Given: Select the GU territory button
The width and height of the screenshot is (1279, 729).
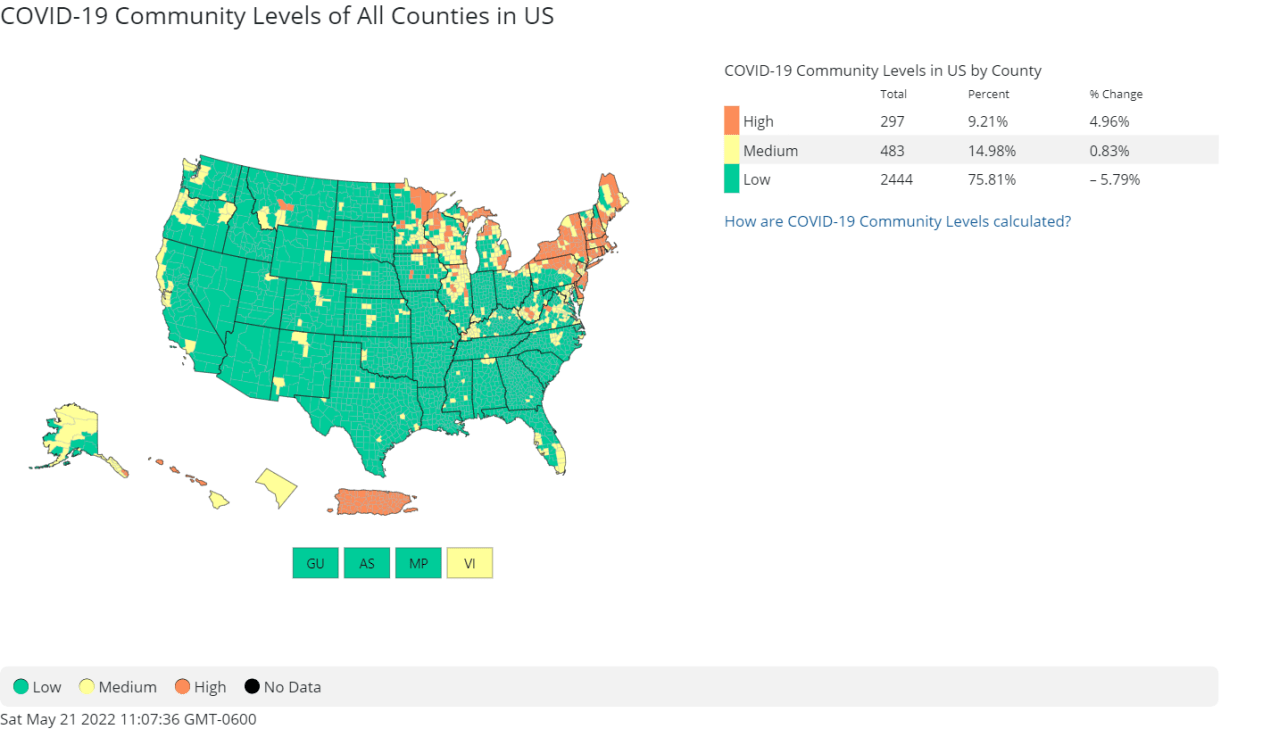Looking at the screenshot, I should click(x=314, y=562).
